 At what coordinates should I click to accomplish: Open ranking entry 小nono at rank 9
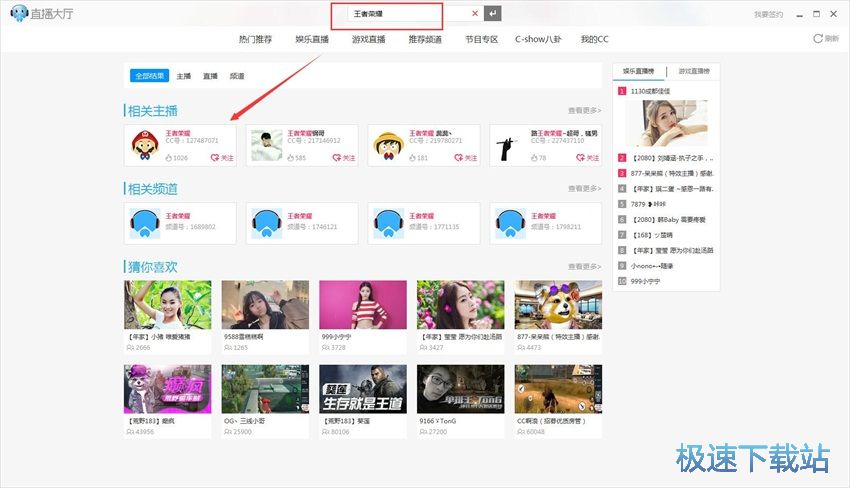pyautogui.click(x=652, y=266)
